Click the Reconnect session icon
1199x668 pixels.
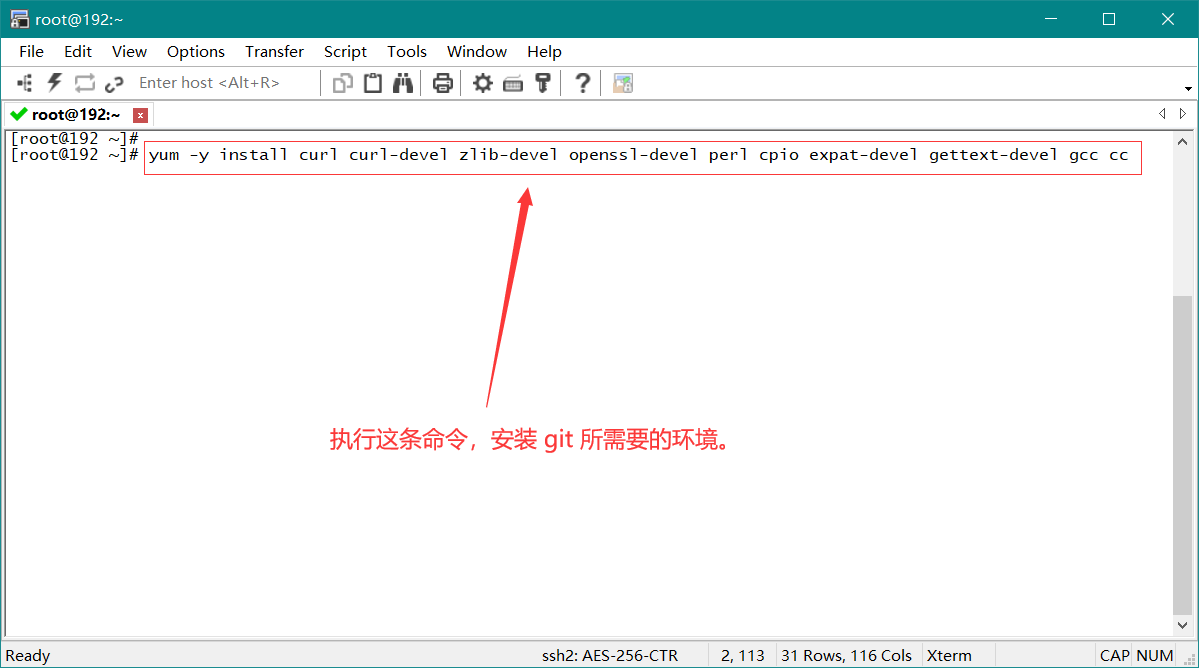[x=85, y=83]
